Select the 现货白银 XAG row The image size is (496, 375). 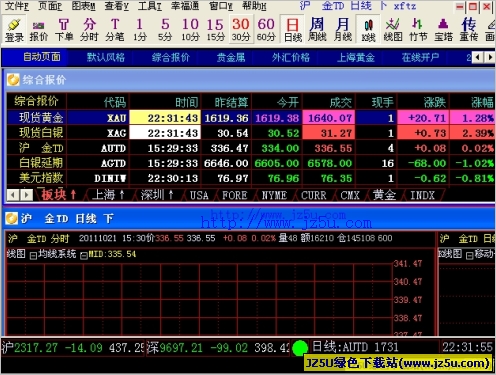pos(251,133)
